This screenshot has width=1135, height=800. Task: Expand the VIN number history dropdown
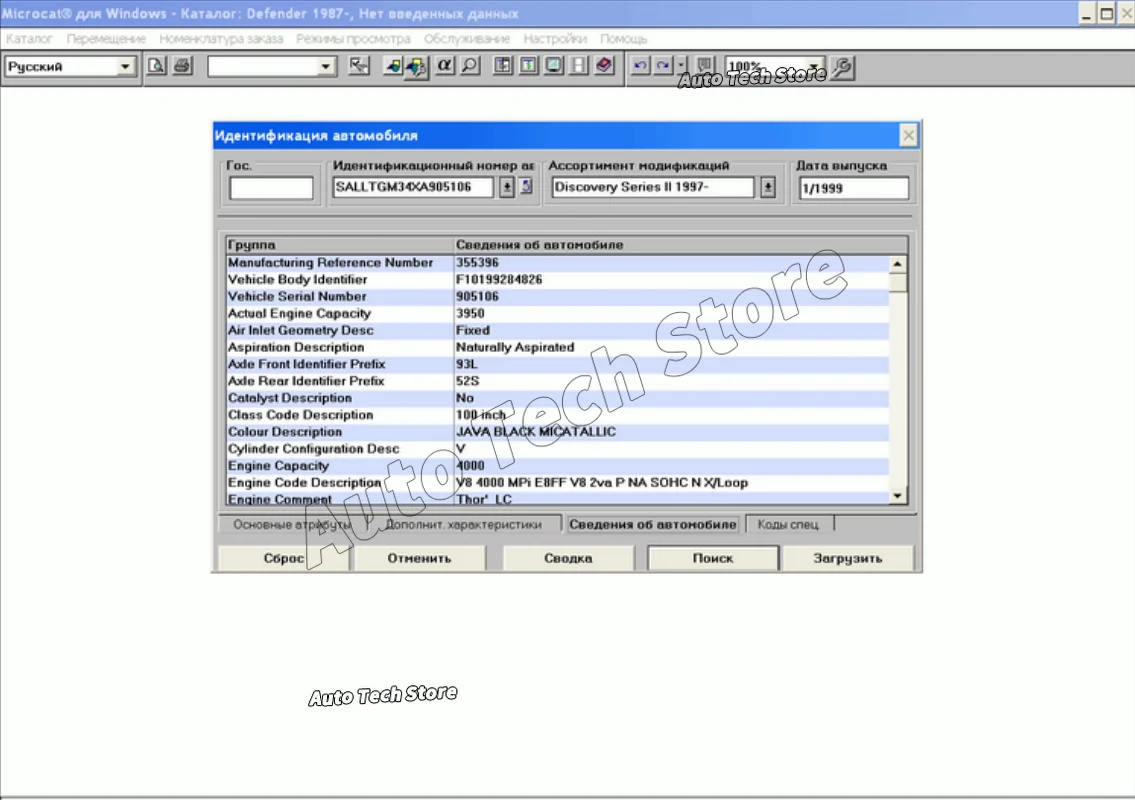coord(507,187)
